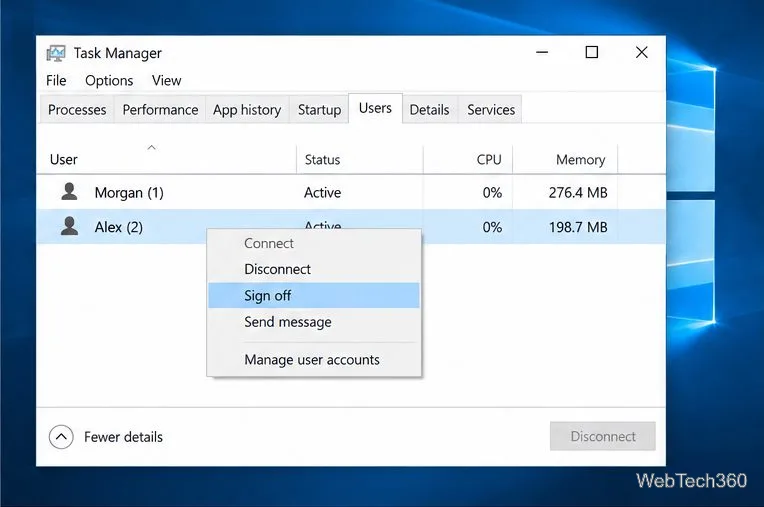Switch to the App history tab
Screen dimensions: 764x507
click(x=247, y=110)
